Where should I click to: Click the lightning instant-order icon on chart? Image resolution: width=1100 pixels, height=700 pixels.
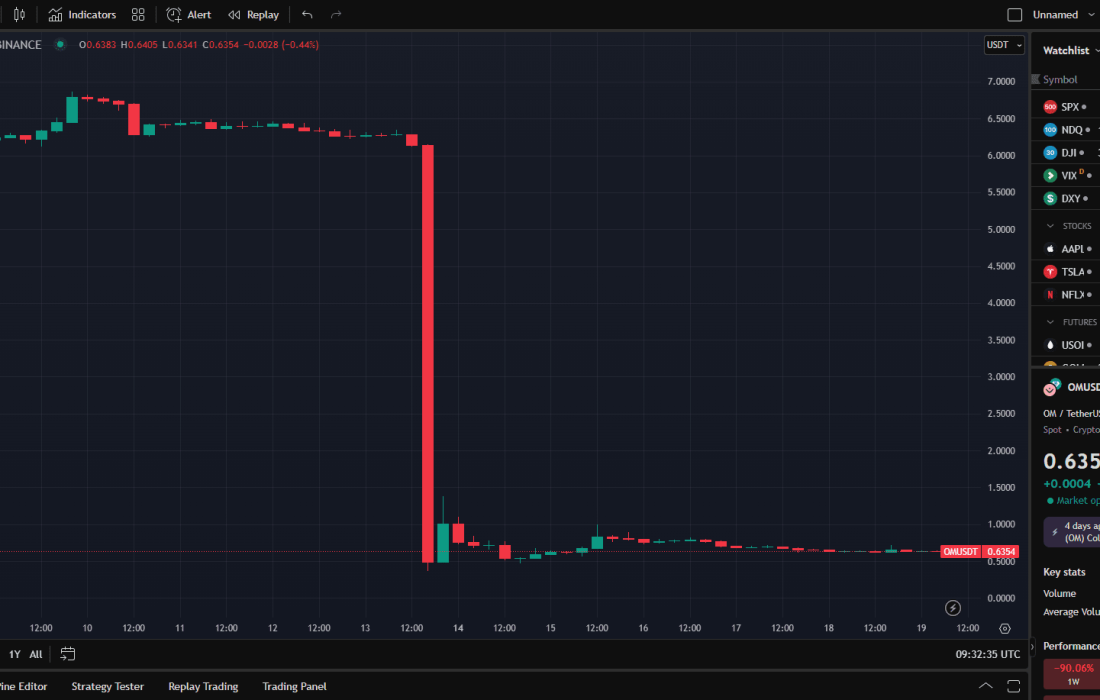(x=952, y=608)
